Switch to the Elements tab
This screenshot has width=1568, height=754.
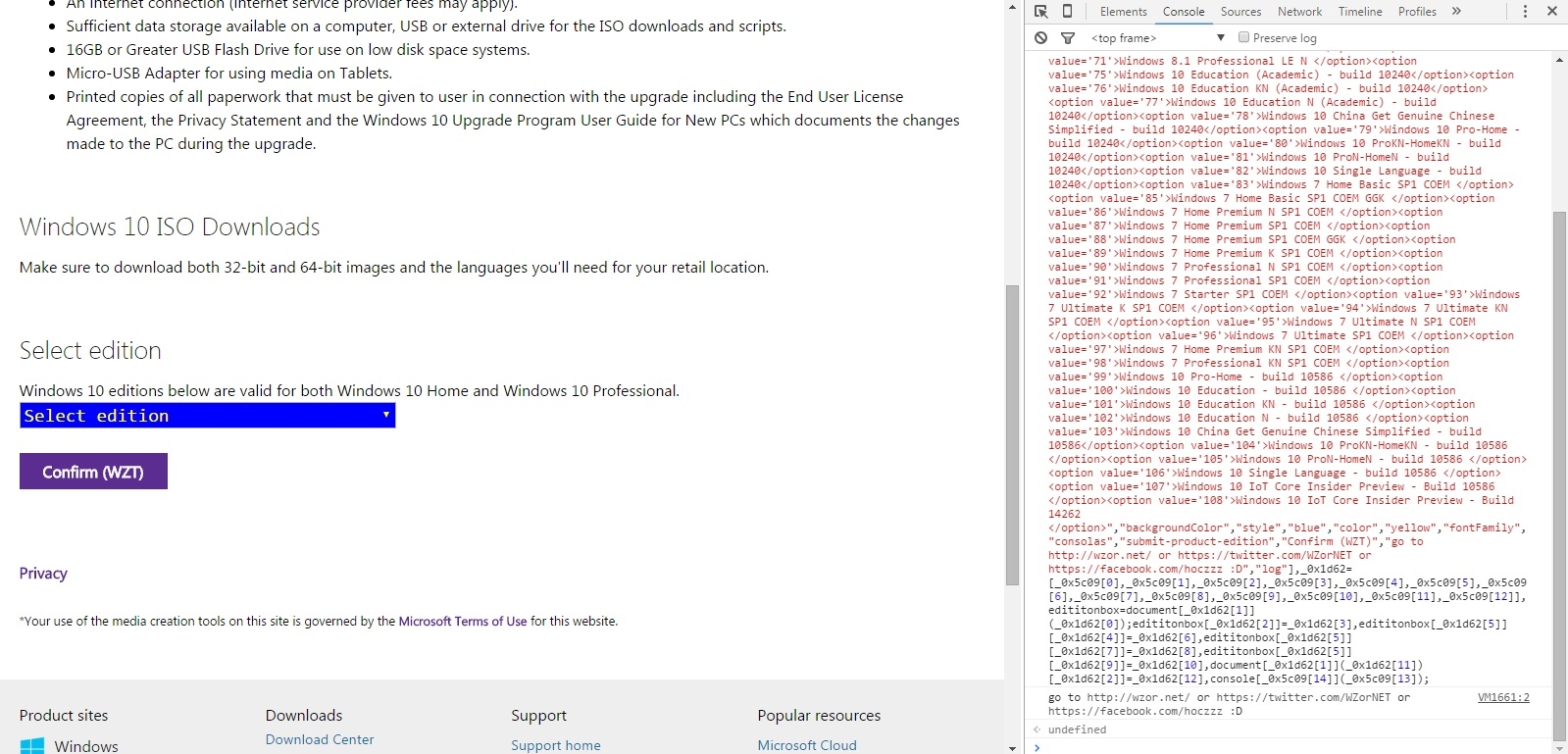click(x=1123, y=12)
